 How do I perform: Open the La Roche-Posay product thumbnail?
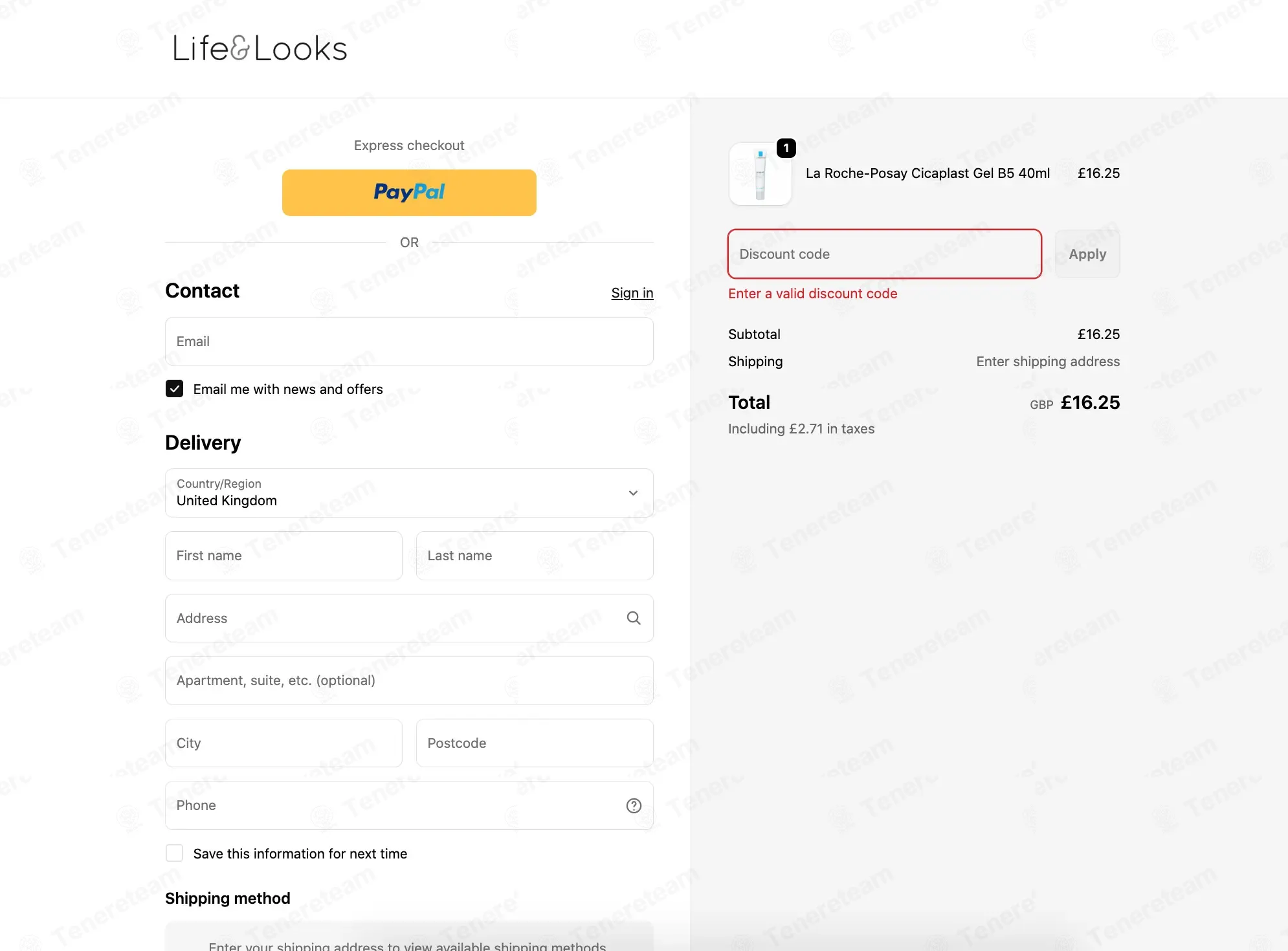point(761,174)
